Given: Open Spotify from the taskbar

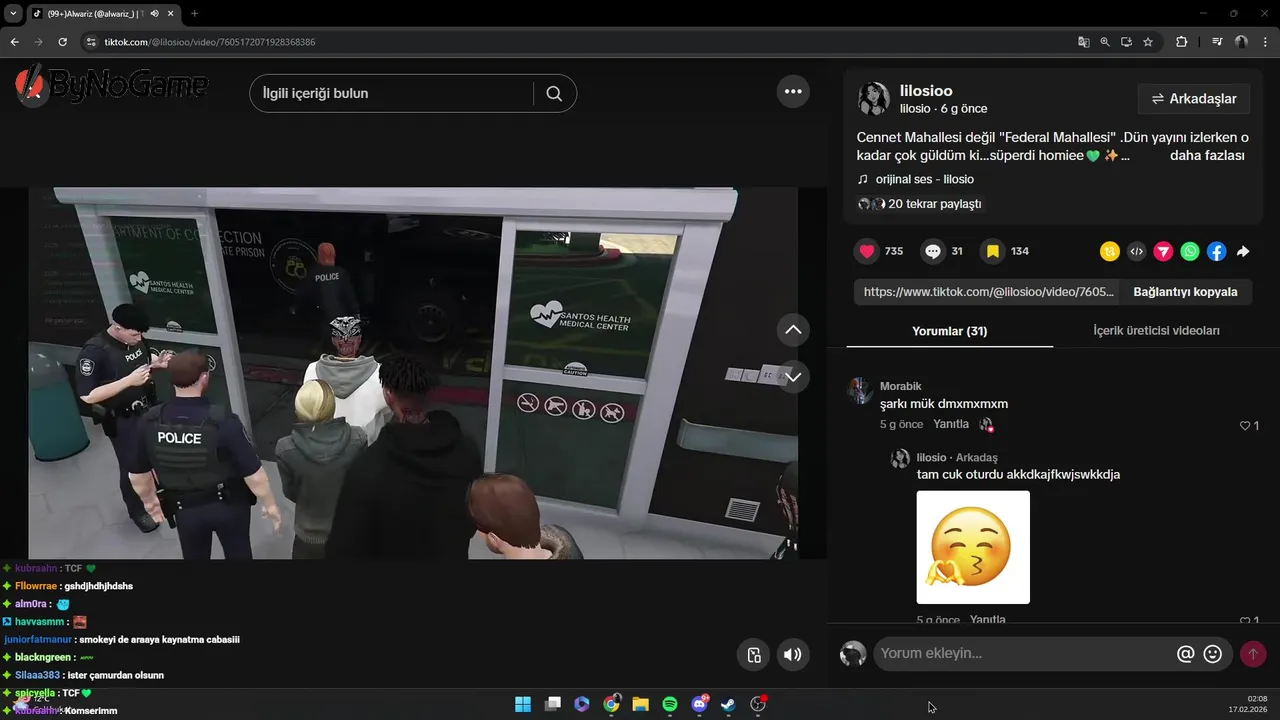Looking at the screenshot, I should [670, 704].
